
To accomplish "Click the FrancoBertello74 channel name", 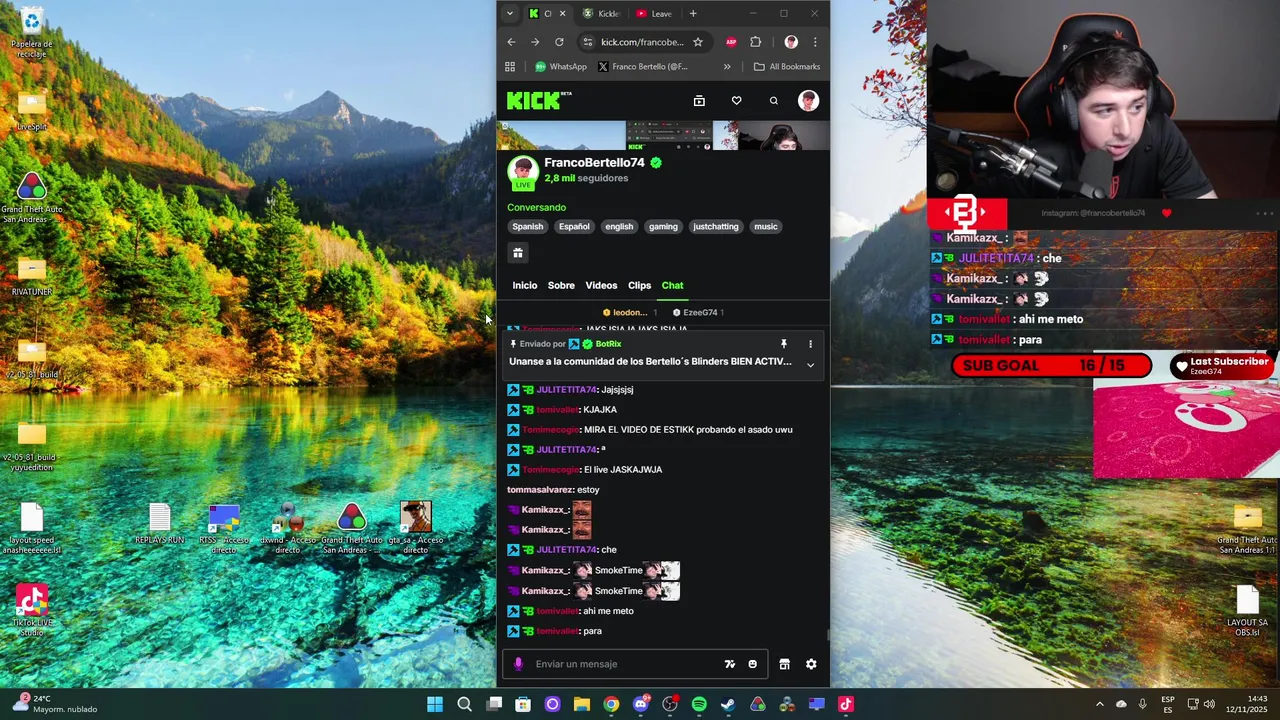I will 594,163.
